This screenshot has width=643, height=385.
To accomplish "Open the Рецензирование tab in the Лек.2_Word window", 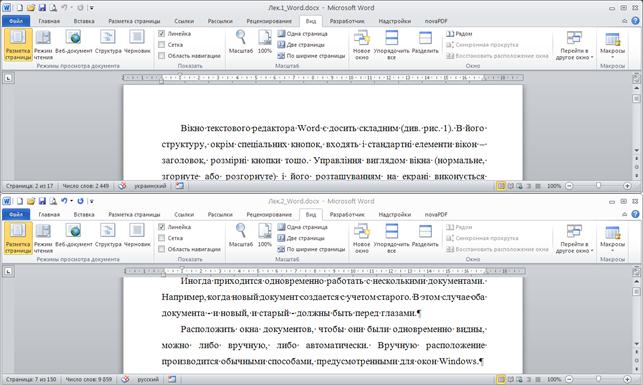I will (269, 214).
